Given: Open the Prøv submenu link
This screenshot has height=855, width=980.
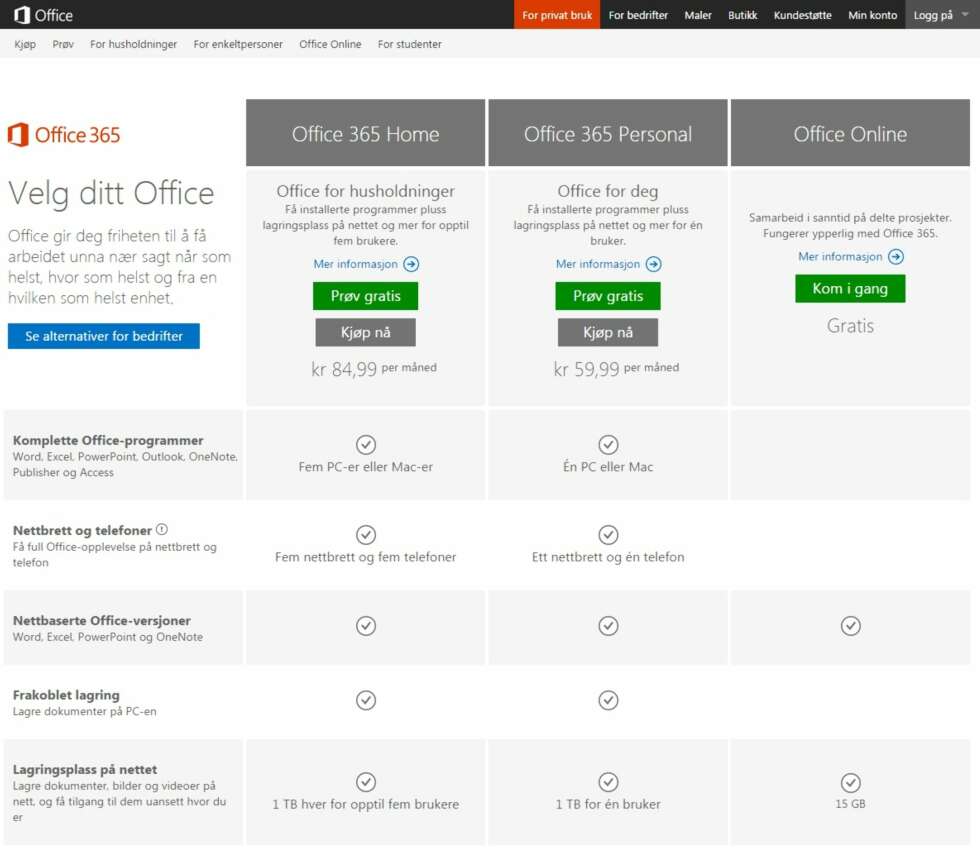Looking at the screenshot, I should tap(63, 44).
